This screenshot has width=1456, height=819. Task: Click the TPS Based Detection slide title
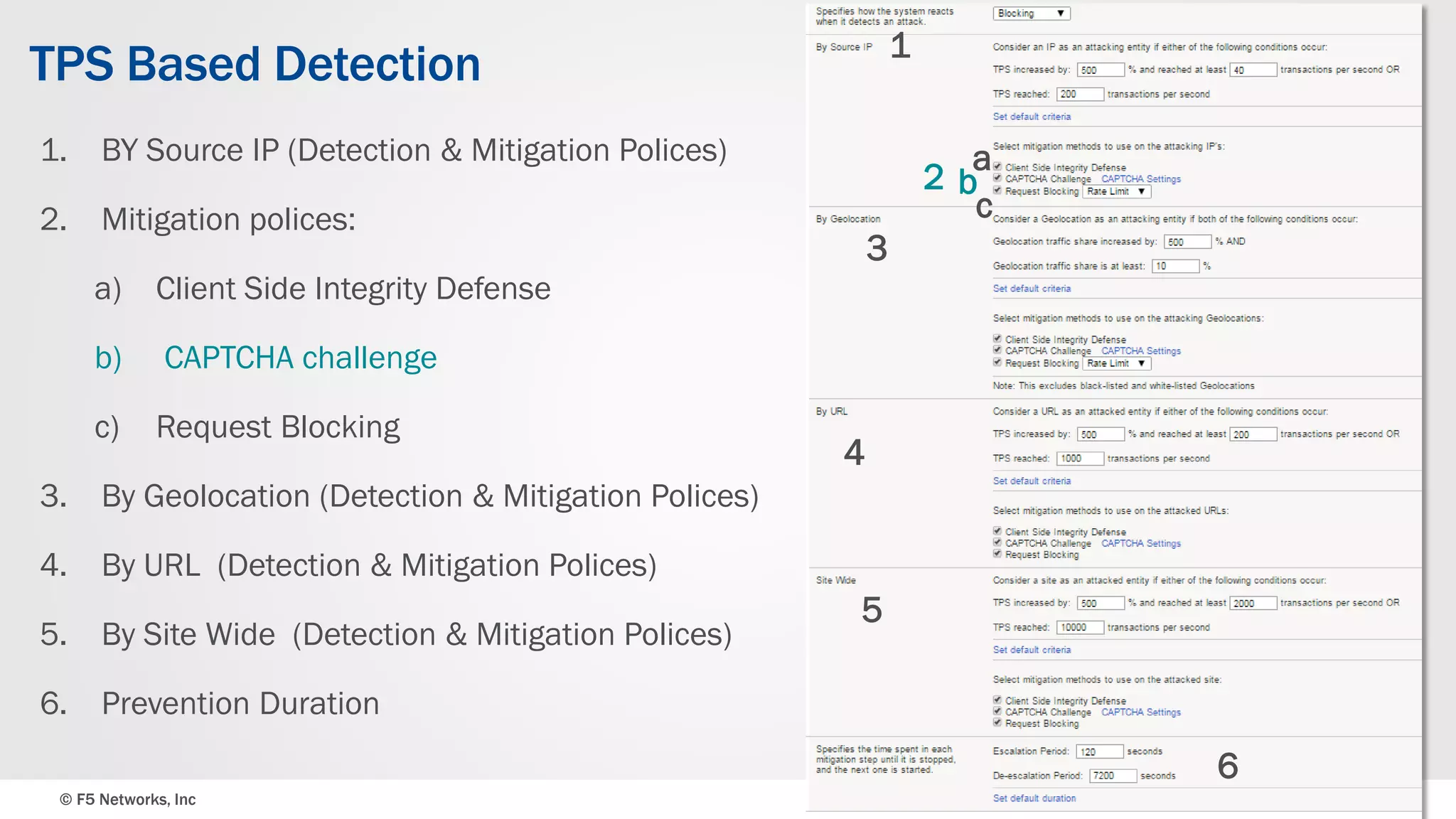pyautogui.click(x=255, y=64)
